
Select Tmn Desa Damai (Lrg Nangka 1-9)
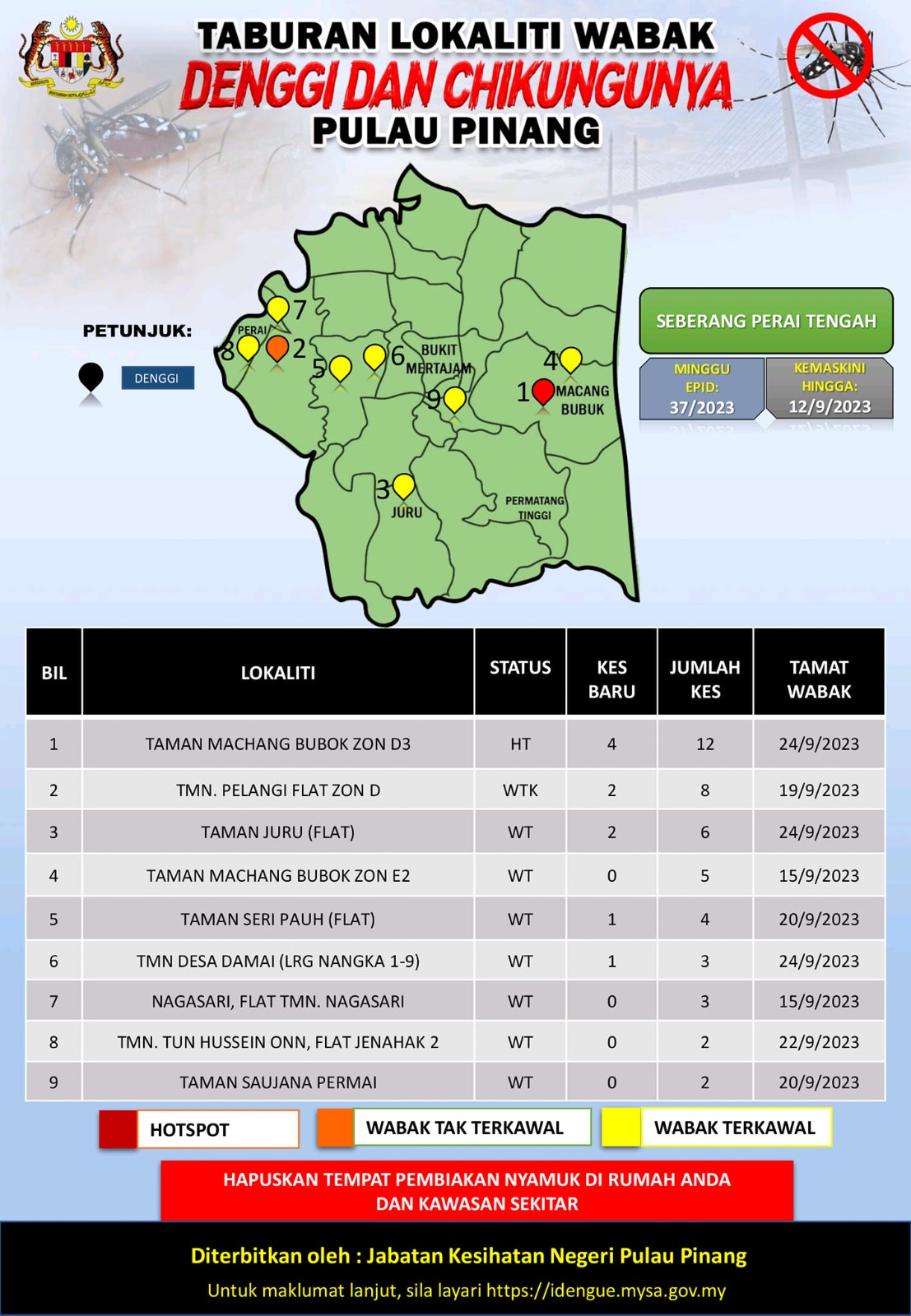pyautogui.click(x=278, y=961)
